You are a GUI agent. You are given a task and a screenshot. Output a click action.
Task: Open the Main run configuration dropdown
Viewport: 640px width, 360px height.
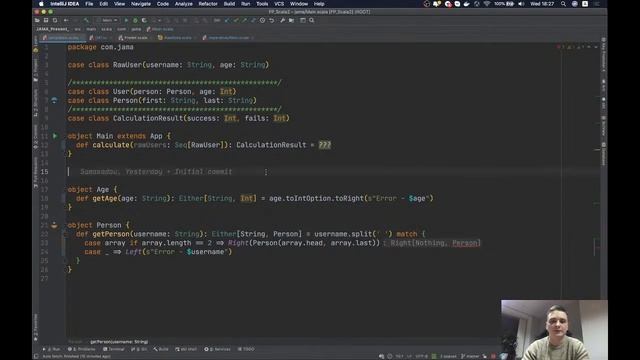tap(107, 20)
